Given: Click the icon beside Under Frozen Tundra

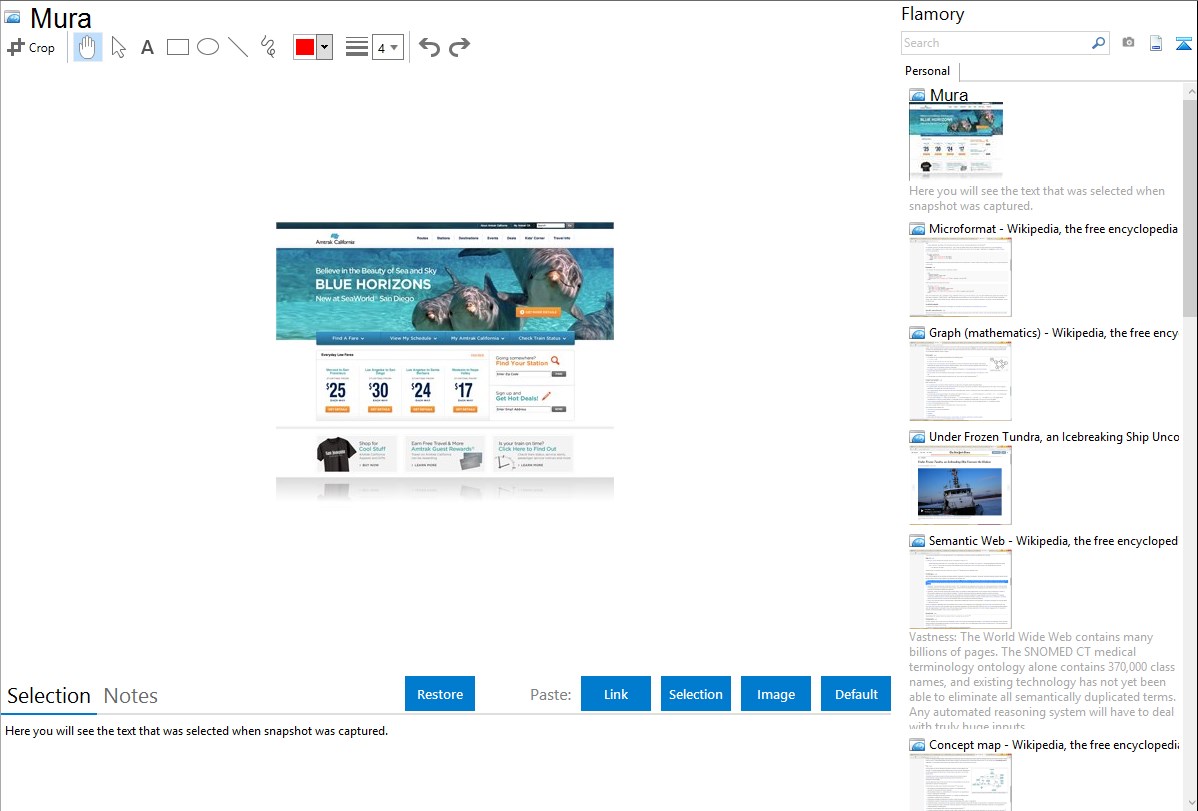Looking at the screenshot, I should [918, 437].
